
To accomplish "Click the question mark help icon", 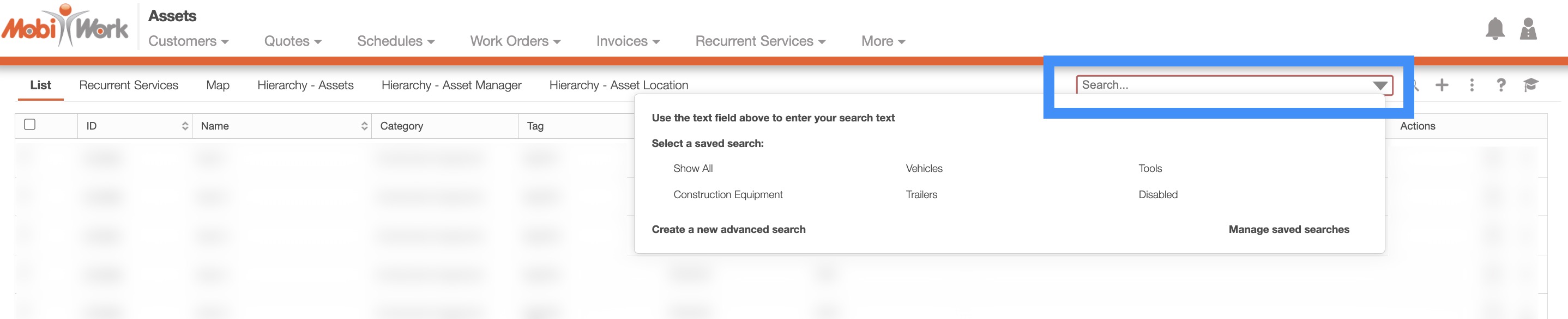I will click(1501, 85).
